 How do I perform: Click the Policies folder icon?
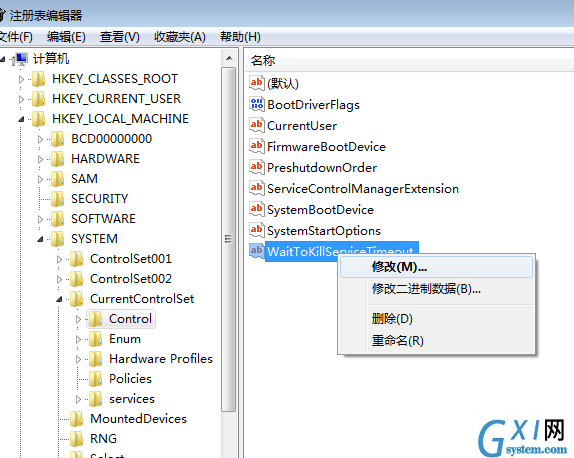96,379
